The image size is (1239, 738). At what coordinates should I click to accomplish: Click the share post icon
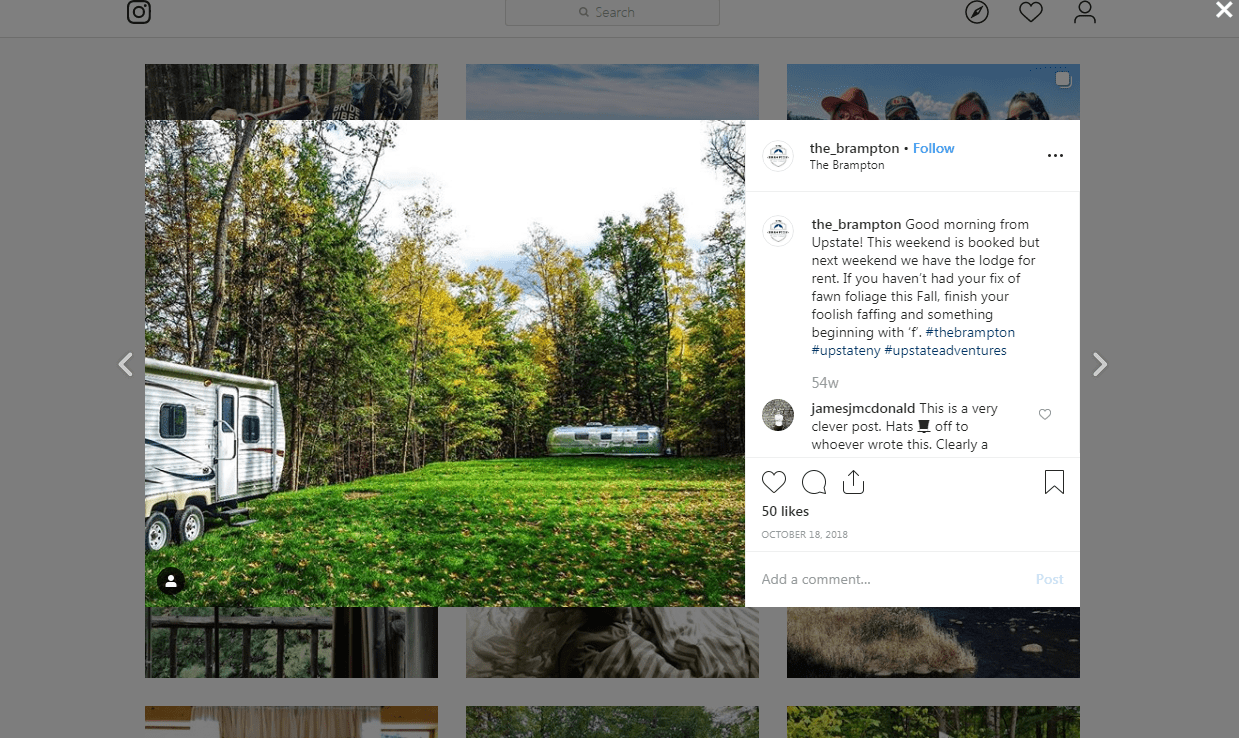[x=853, y=483]
